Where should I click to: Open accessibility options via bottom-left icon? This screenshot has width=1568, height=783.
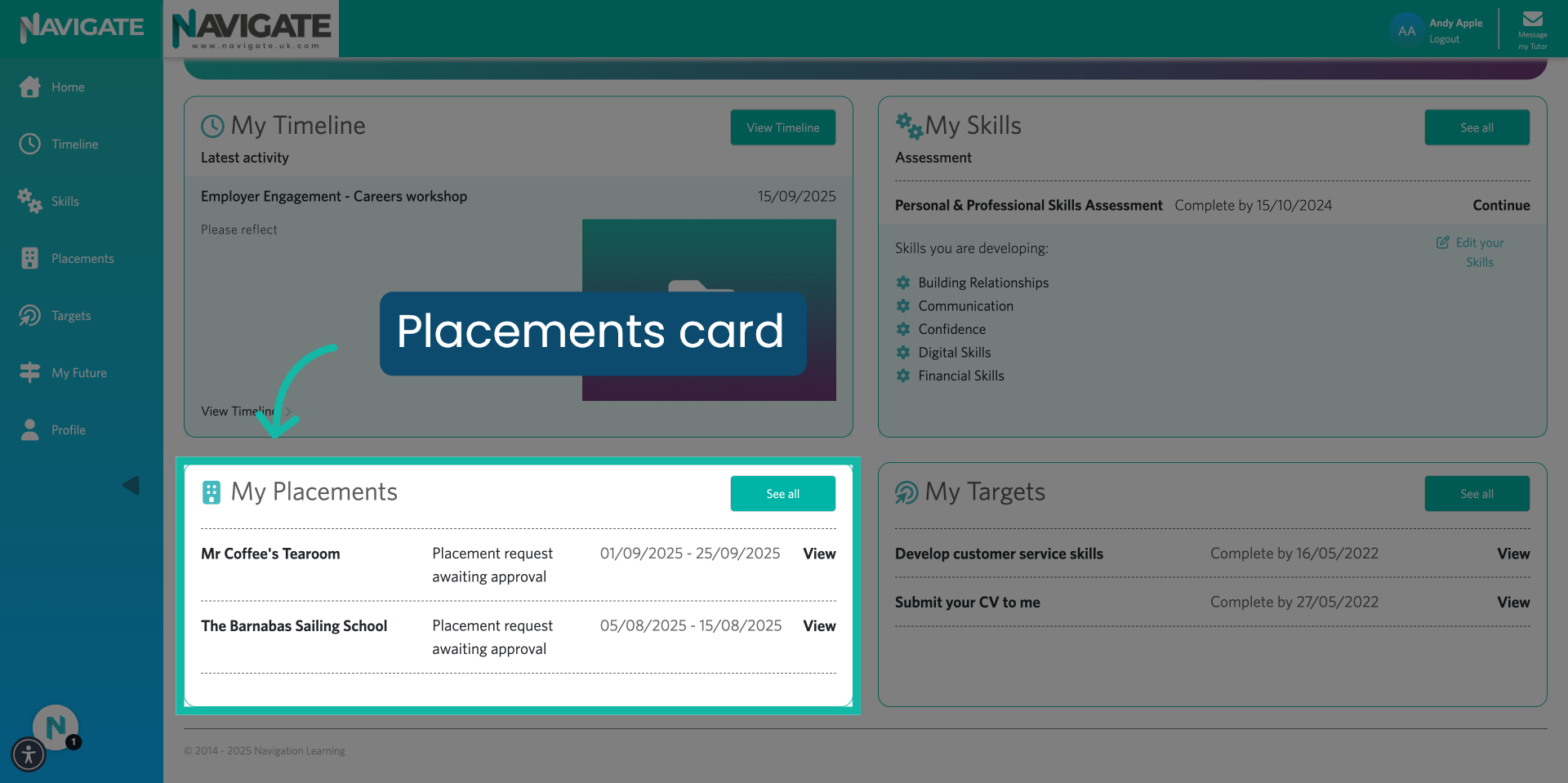click(x=29, y=755)
